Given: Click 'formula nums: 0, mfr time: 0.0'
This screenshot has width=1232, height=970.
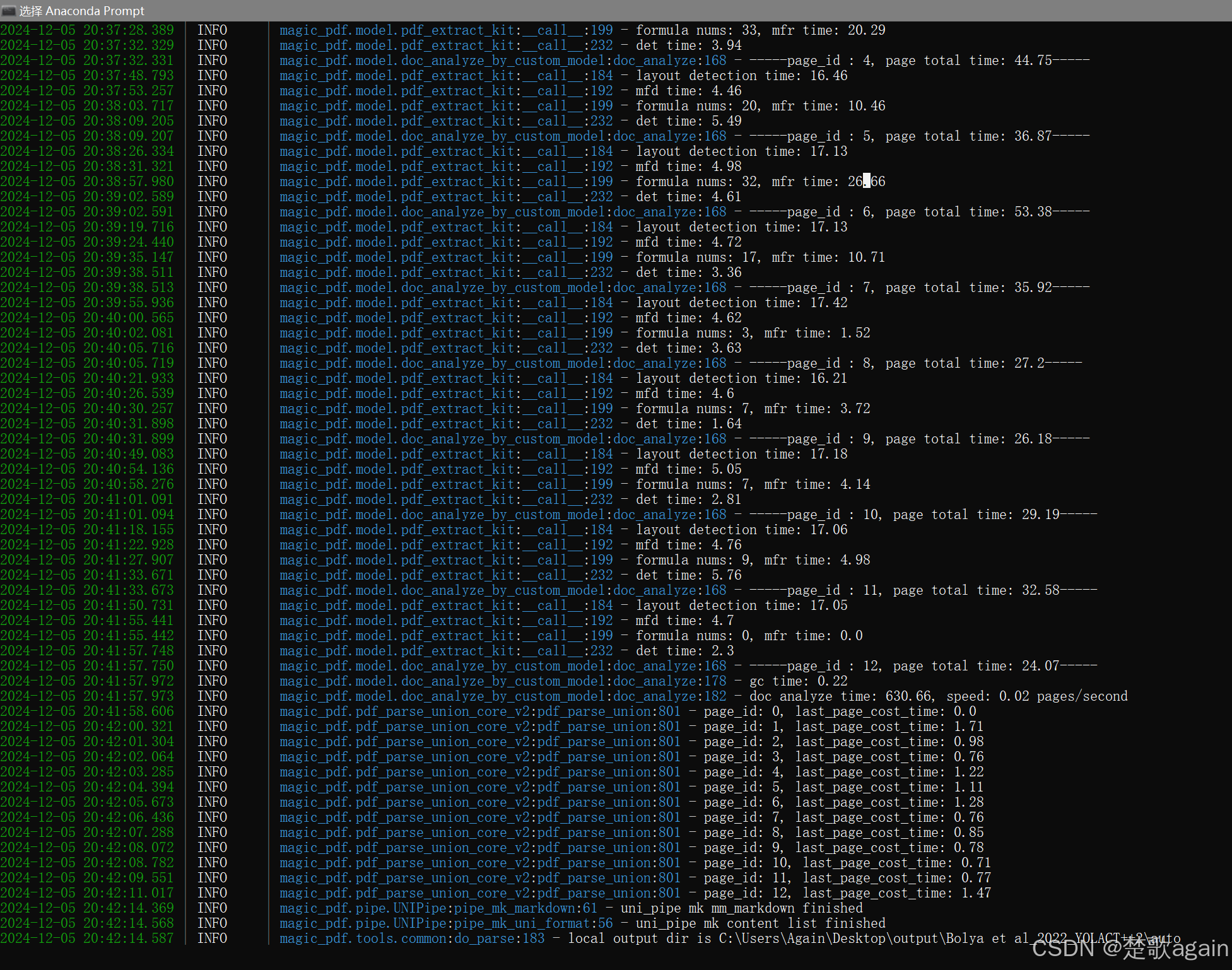Looking at the screenshot, I should pyautogui.click(x=749, y=636).
